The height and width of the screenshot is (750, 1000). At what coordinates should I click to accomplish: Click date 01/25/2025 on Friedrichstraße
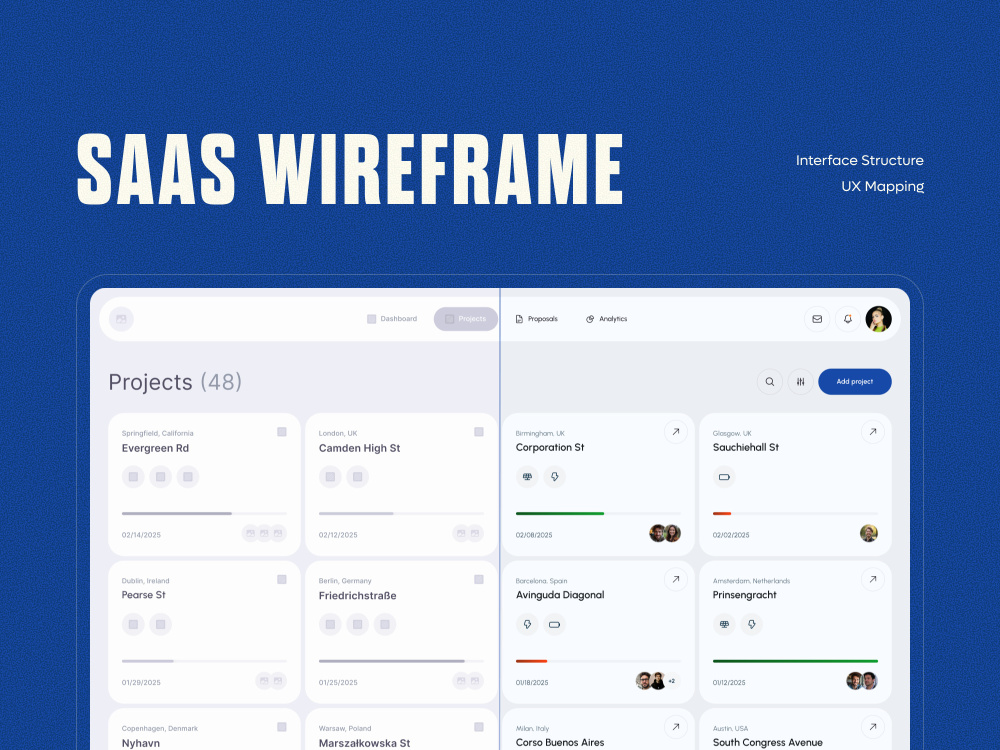tap(338, 682)
